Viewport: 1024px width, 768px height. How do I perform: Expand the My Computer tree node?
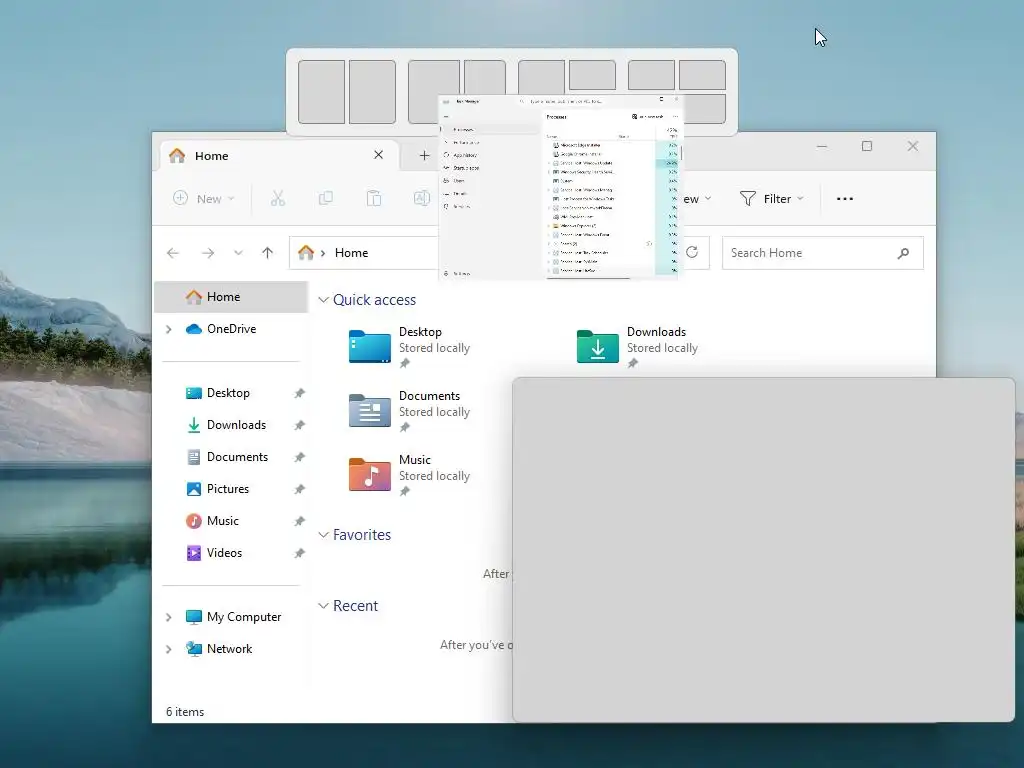coord(168,617)
